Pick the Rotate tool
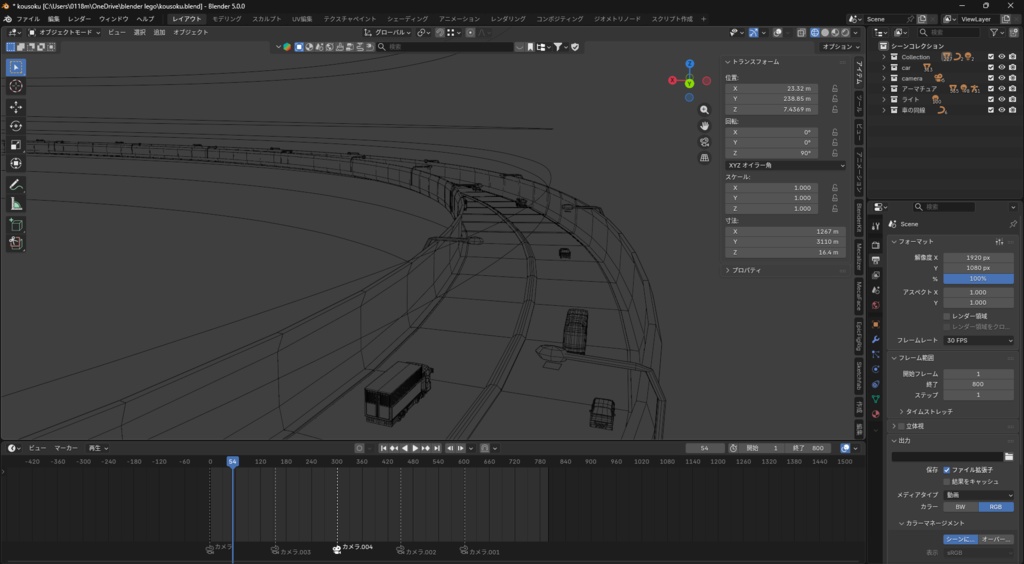This screenshot has height=564, width=1024. pyautogui.click(x=16, y=126)
